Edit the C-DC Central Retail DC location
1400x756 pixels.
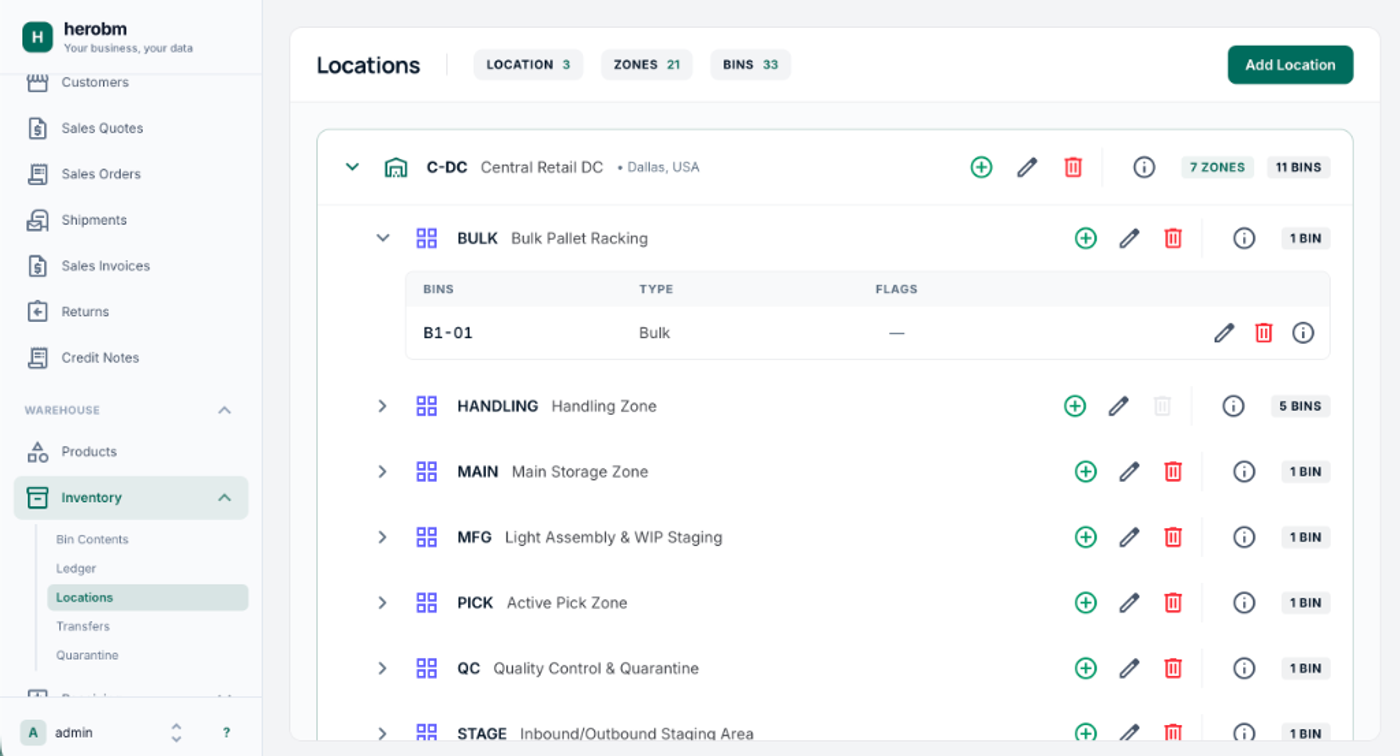click(x=1027, y=167)
